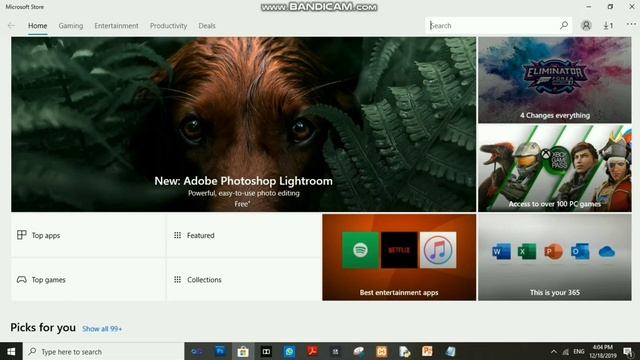Image resolution: width=640 pixels, height=360 pixels.
Task: Click the Outlook icon
Action: tap(580, 251)
